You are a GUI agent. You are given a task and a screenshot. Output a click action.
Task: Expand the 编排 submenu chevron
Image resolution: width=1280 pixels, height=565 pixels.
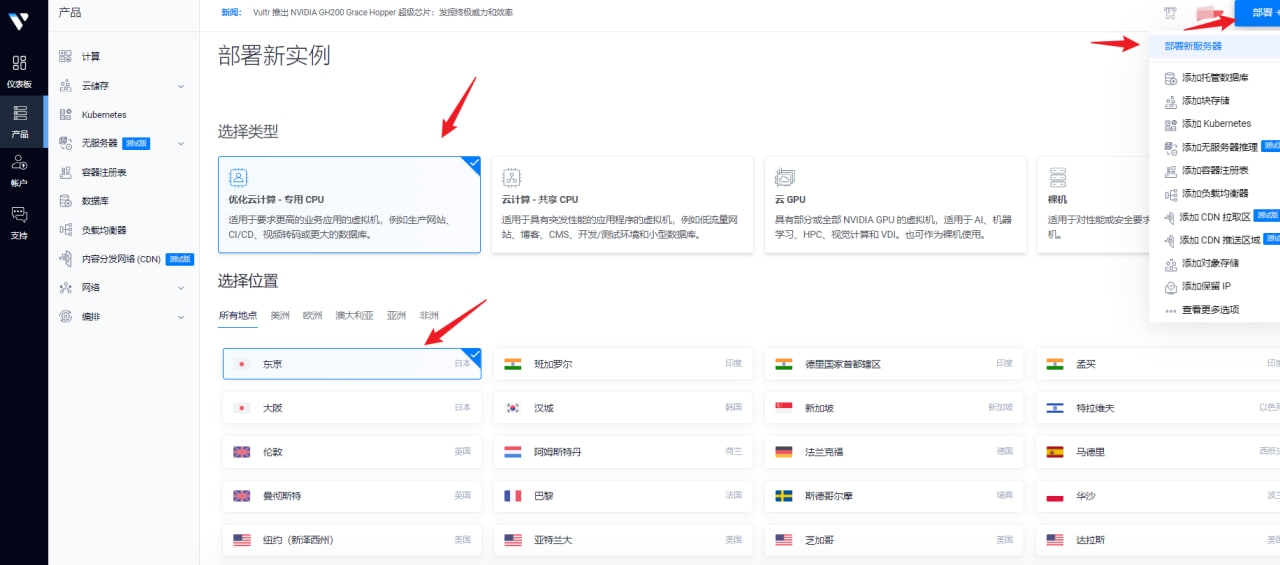point(181,317)
